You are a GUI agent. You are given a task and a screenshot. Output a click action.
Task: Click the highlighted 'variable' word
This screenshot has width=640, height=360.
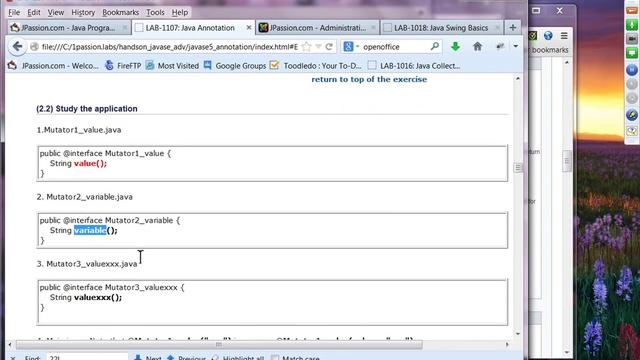coord(90,230)
